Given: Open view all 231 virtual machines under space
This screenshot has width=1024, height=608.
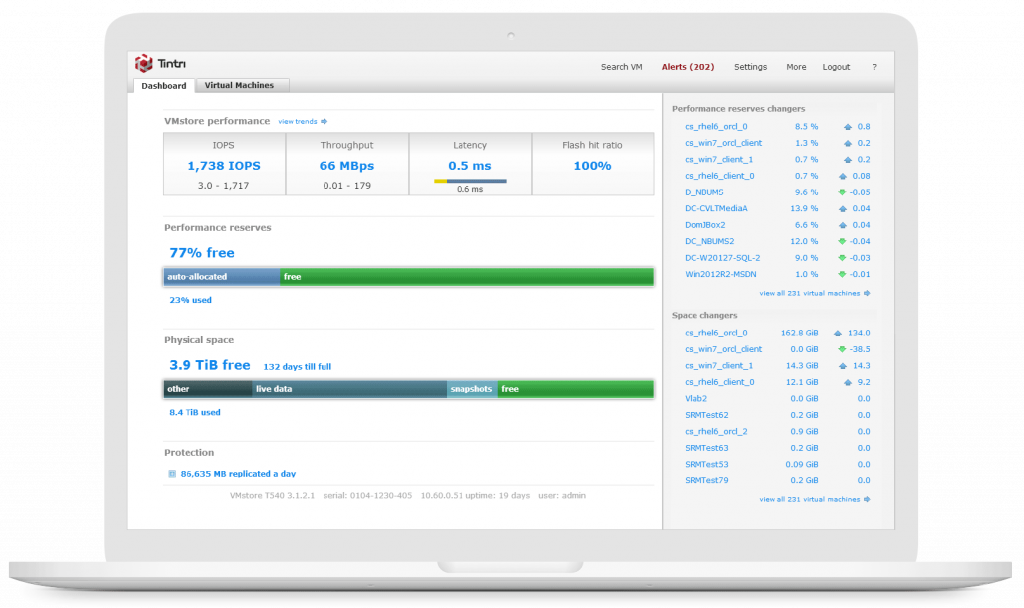Looking at the screenshot, I should point(810,500).
